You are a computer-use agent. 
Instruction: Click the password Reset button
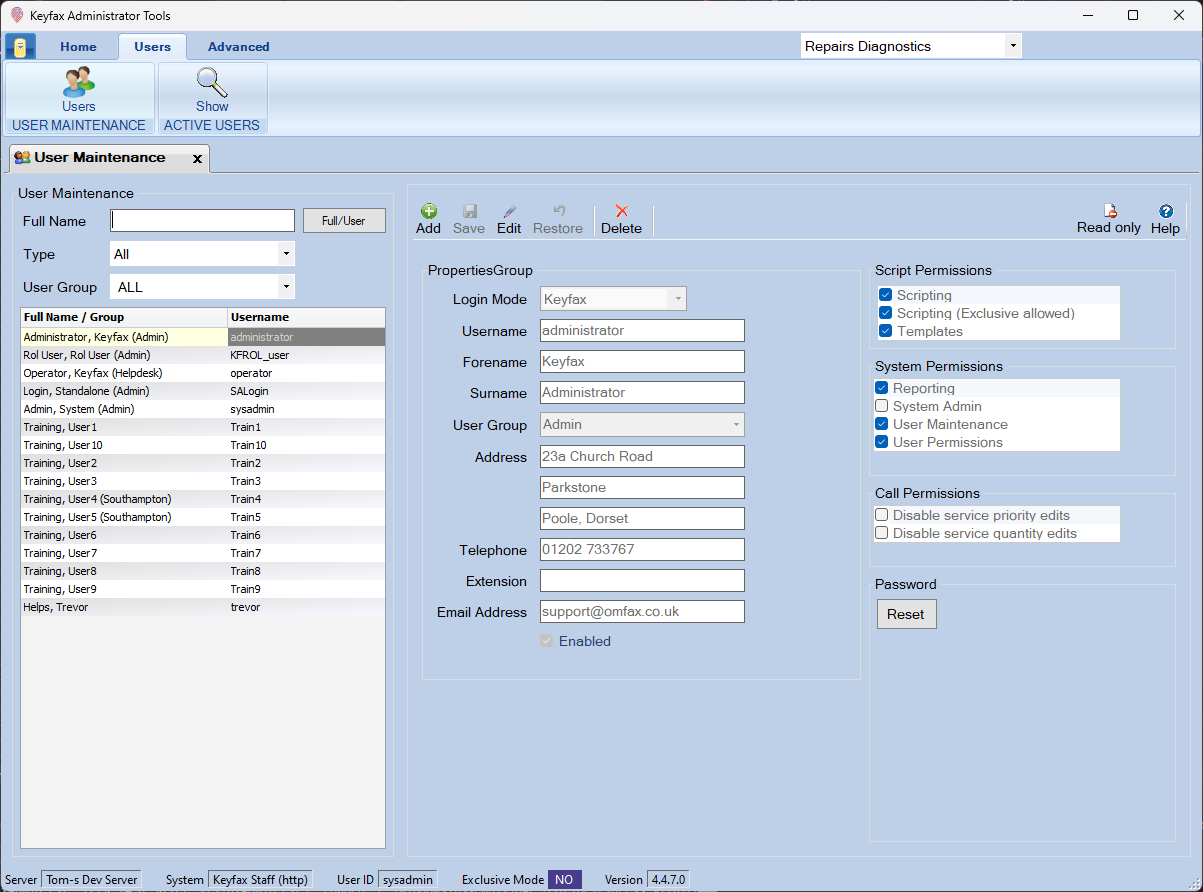[906, 614]
